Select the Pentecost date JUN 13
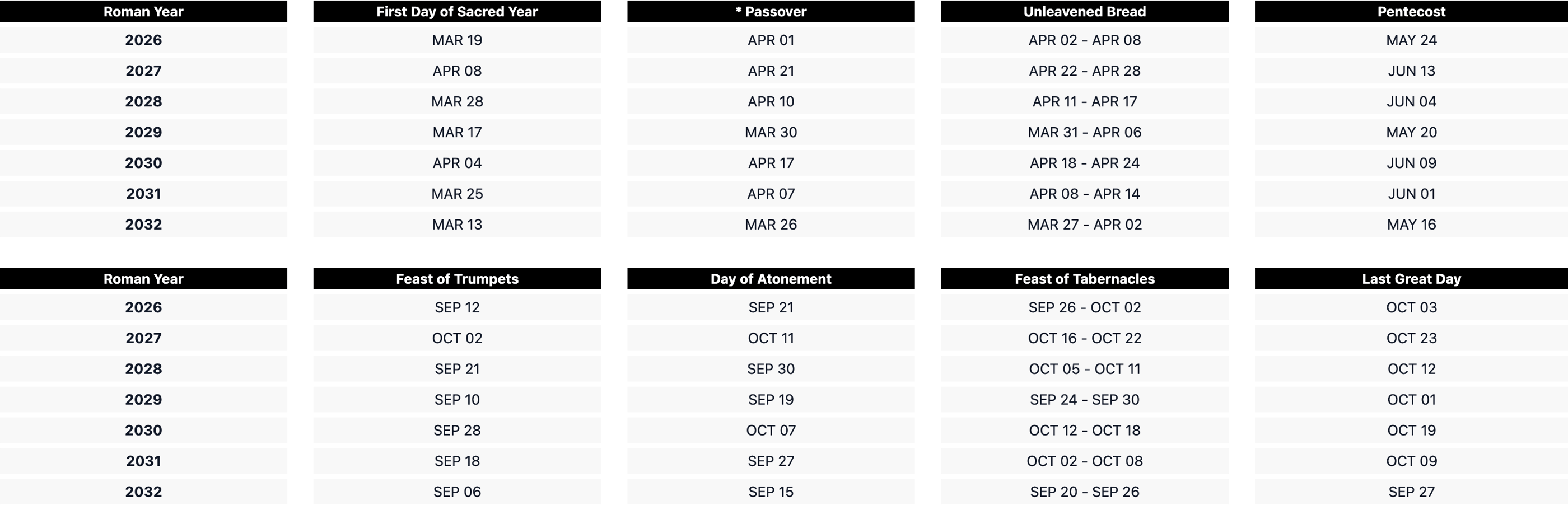This screenshot has width=1568, height=505. pos(1411,71)
